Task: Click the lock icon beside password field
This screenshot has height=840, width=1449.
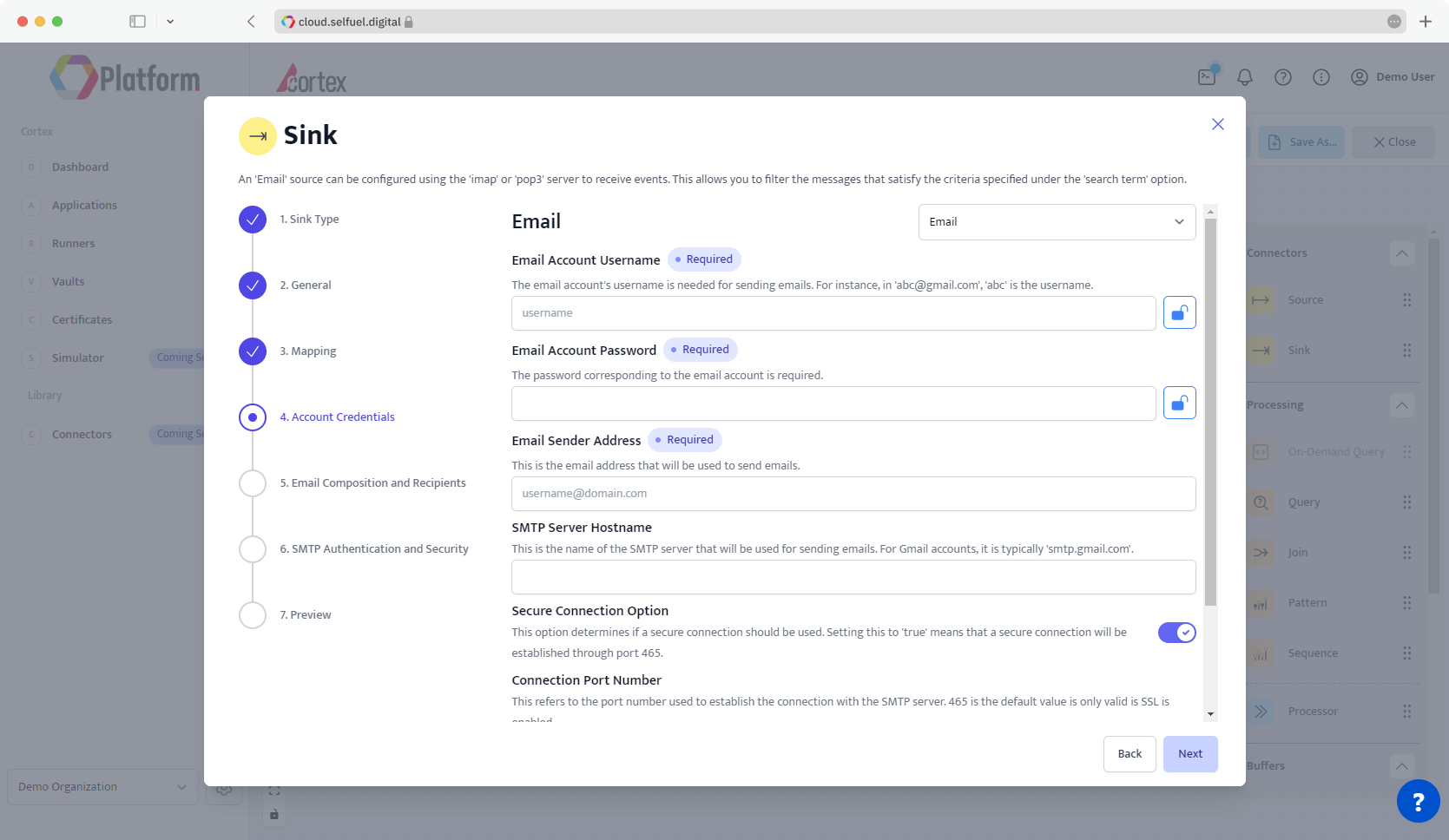Action: pos(1179,403)
